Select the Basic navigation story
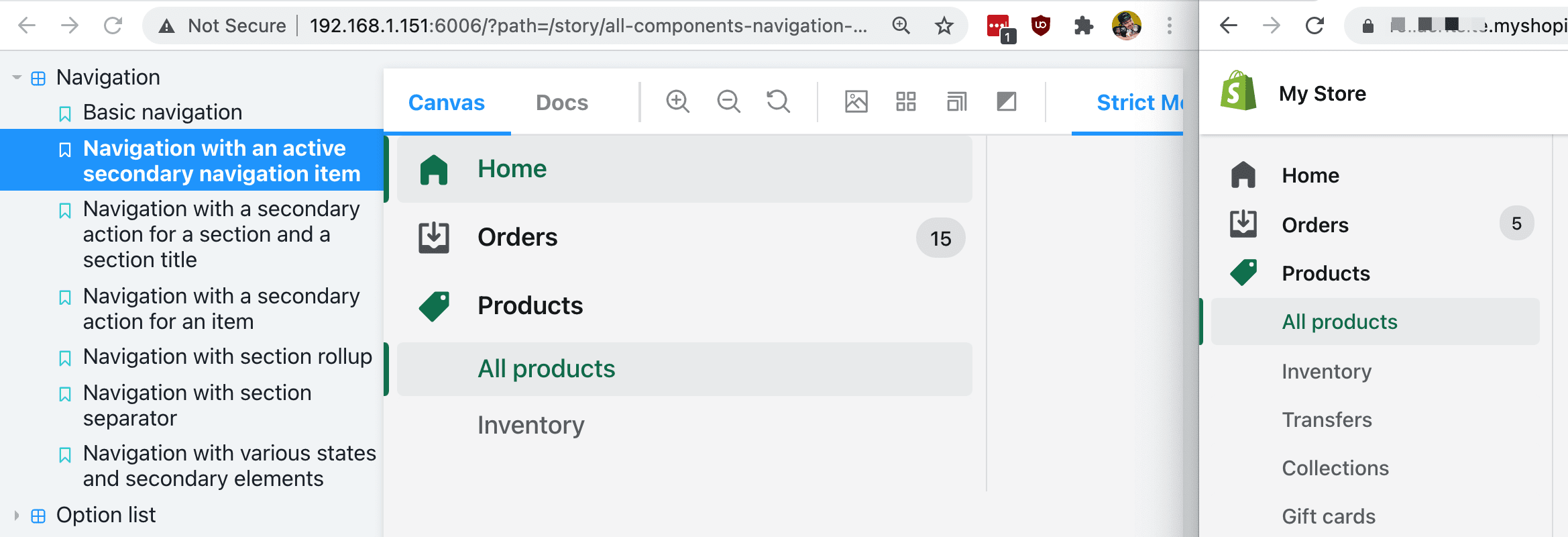The height and width of the screenshot is (537, 1568). pos(162,112)
